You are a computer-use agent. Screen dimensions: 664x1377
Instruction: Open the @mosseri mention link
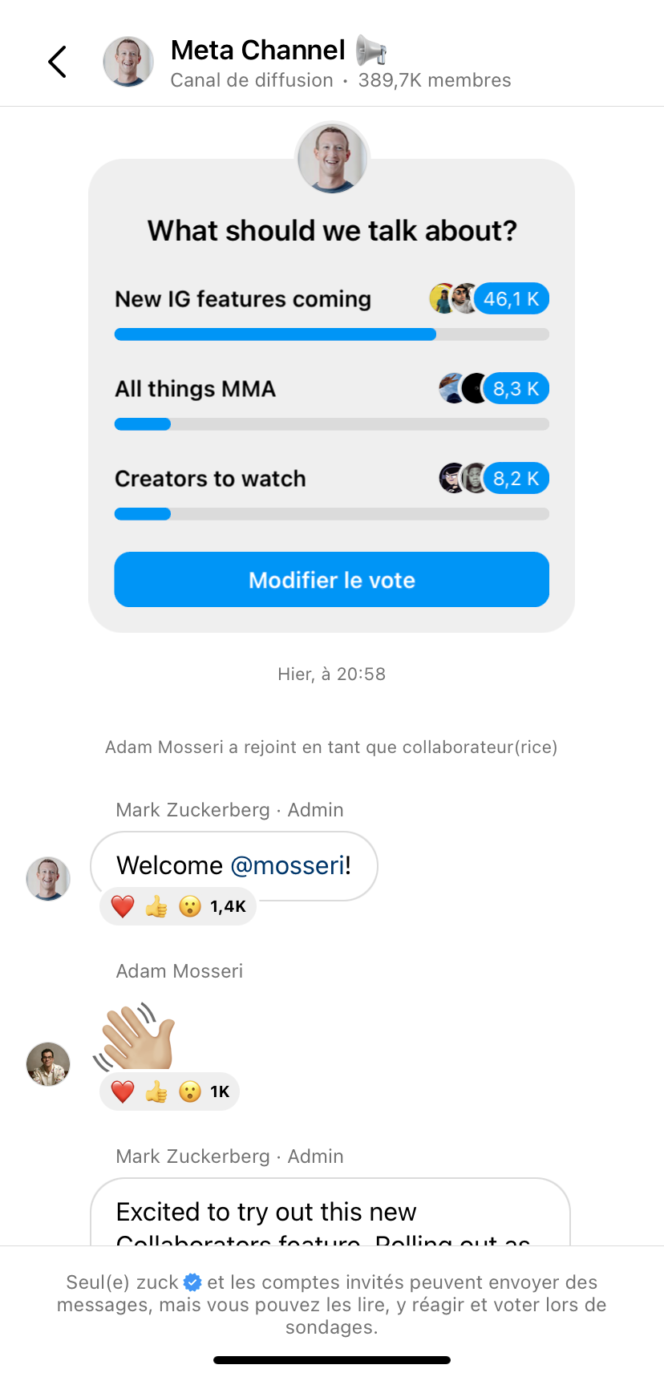[x=288, y=865]
